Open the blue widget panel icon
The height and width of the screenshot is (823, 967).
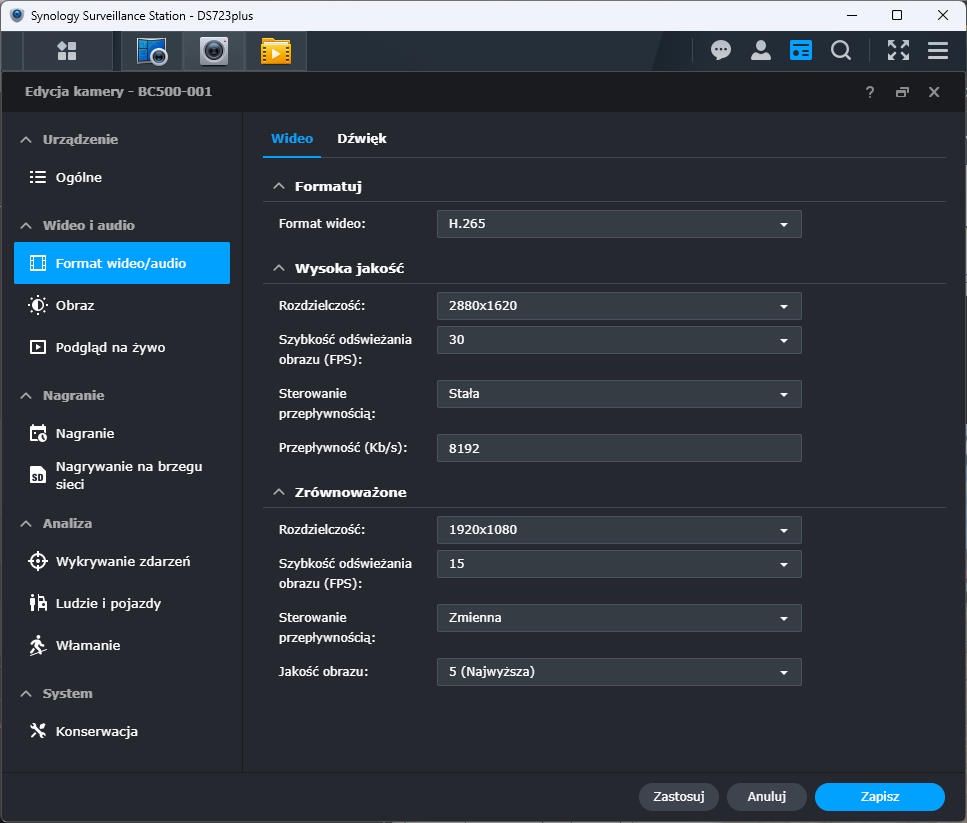(800, 50)
